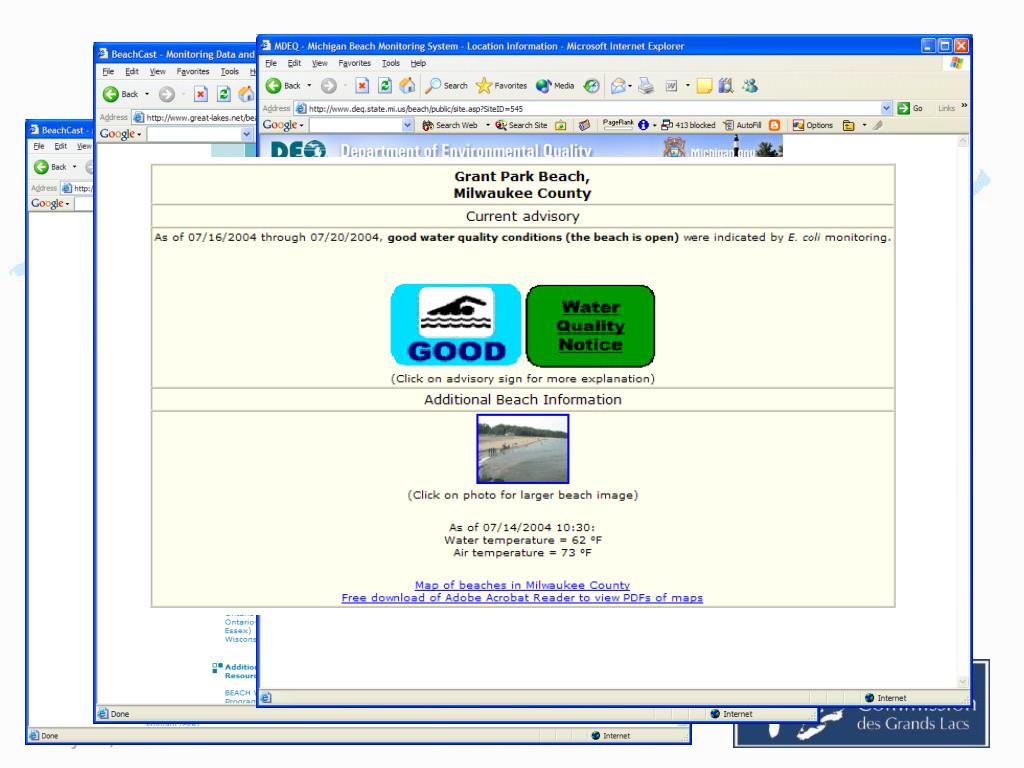The width and height of the screenshot is (1024, 768).
Task: Open Free download of Adobe Acrobat Reader link
Action: point(522,598)
